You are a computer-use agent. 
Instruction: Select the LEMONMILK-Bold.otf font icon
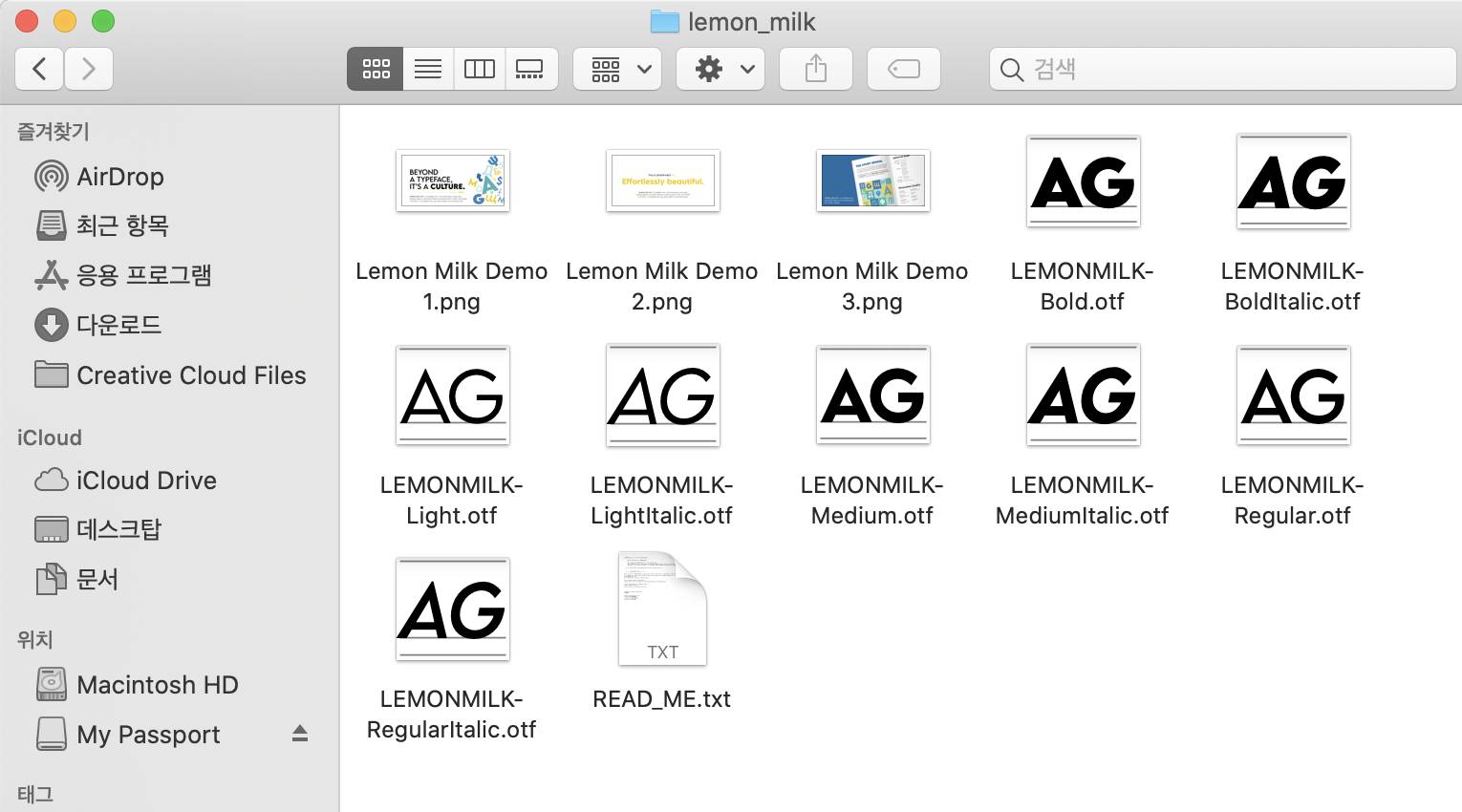(1084, 181)
